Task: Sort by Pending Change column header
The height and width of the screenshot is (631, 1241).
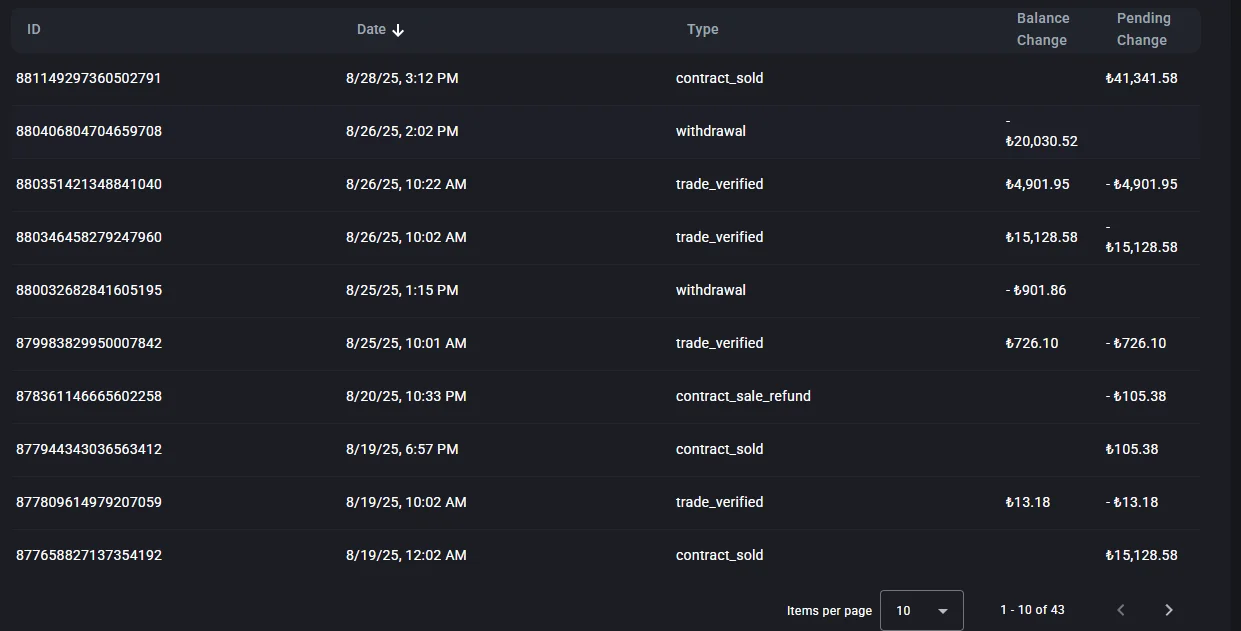Action: coord(1142,29)
